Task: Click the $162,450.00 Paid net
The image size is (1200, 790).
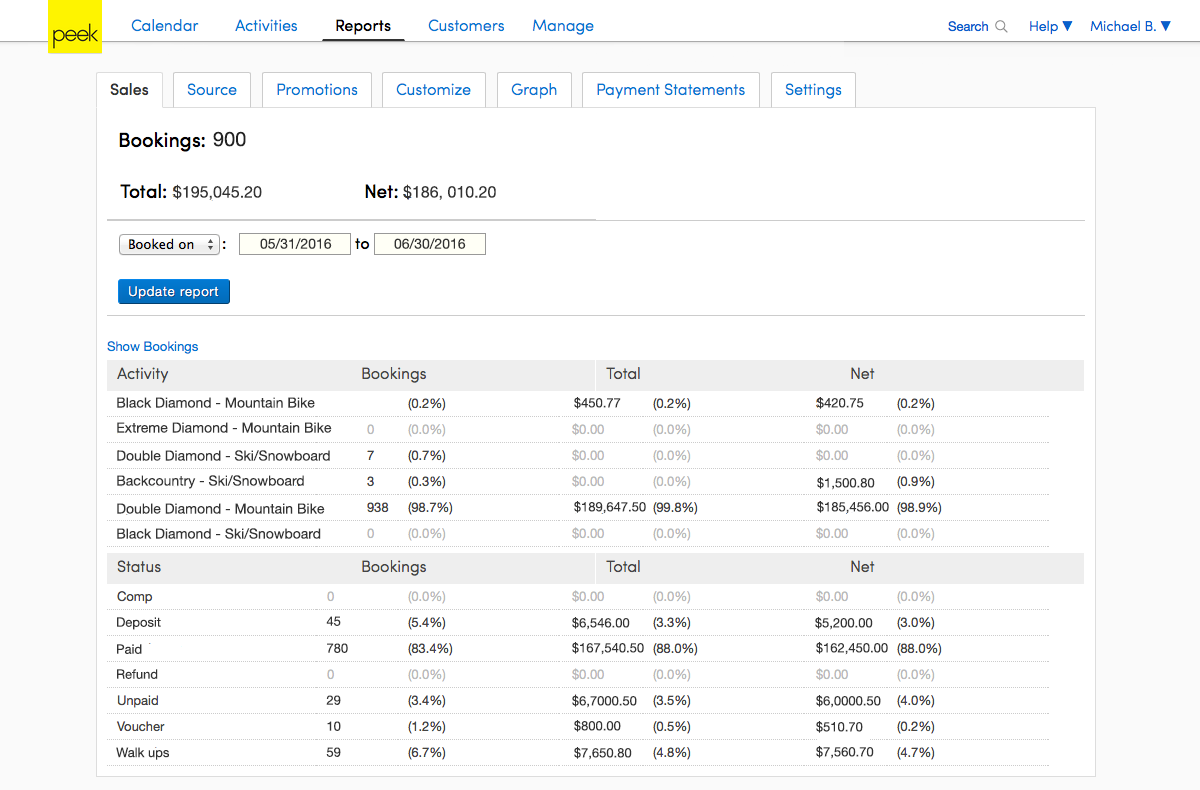Action: [x=851, y=648]
